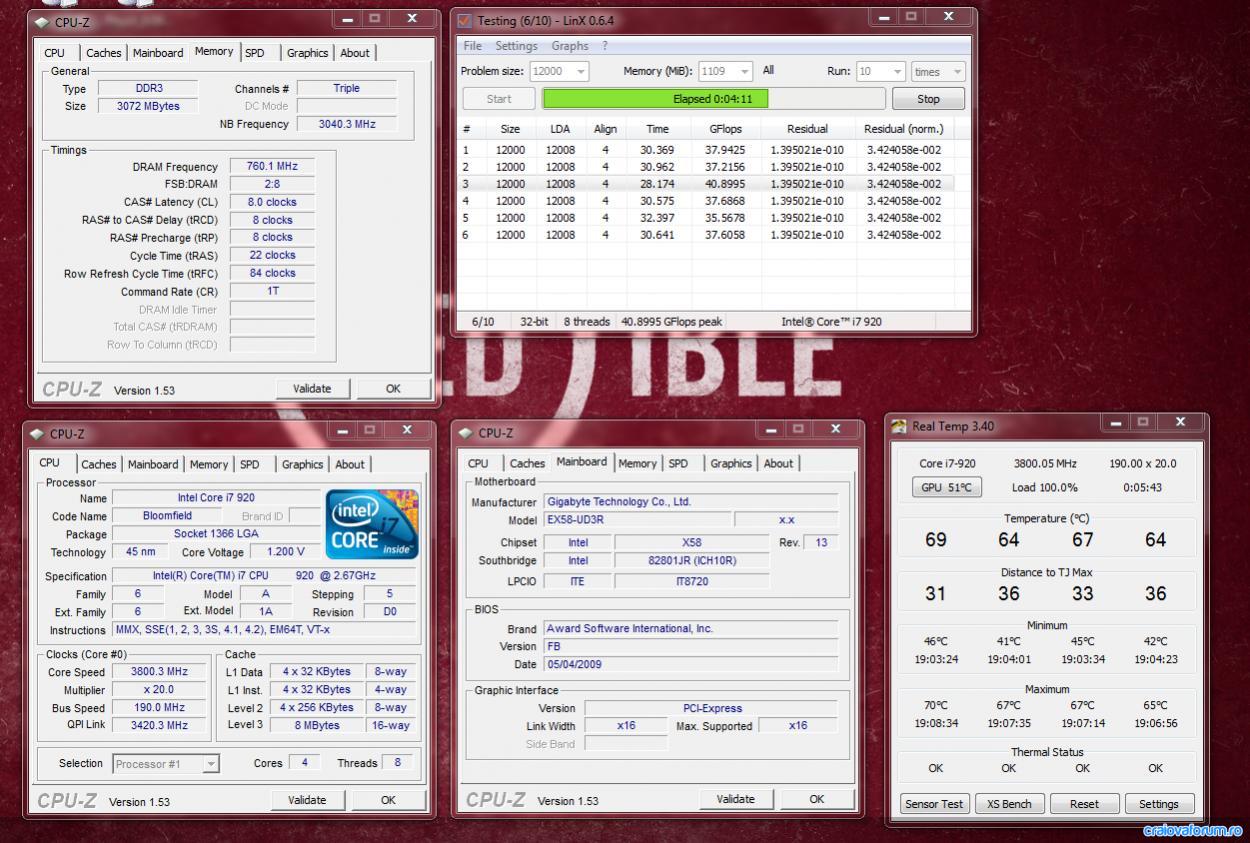Click '8 threads' in the LinX status bar

pyautogui.click(x=586, y=322)
